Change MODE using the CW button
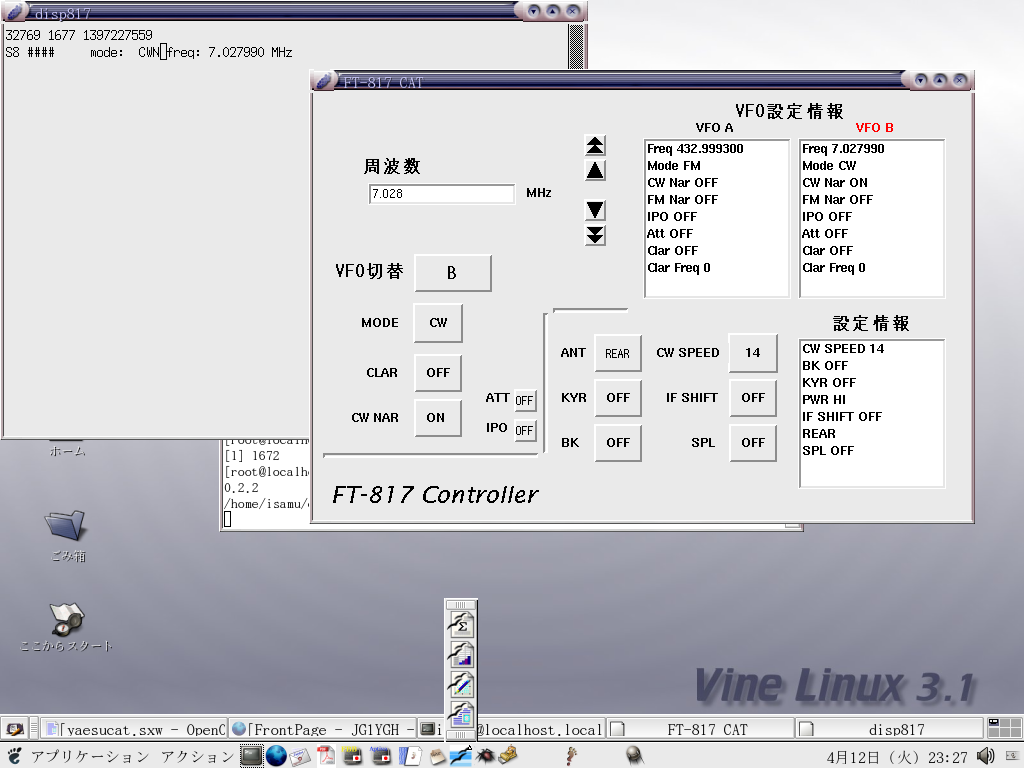Viewport: 1024px width, 768px height. coord(438,323)
